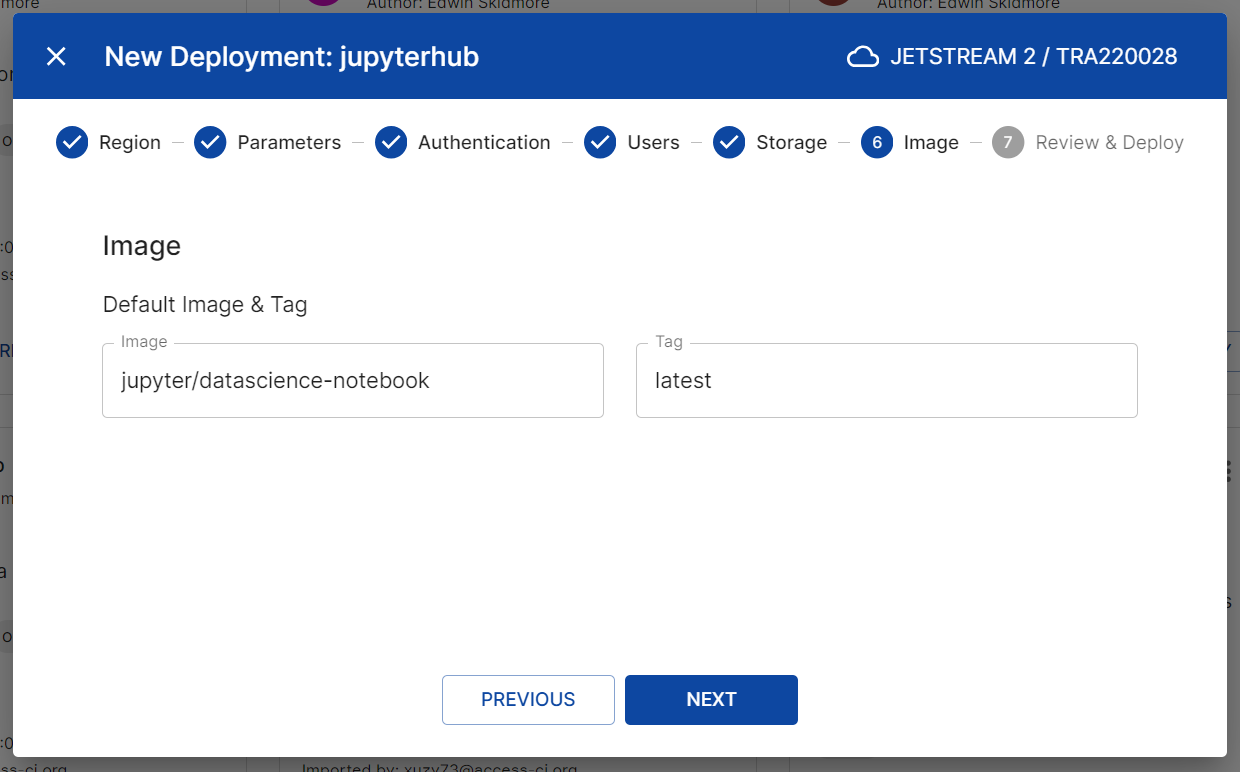Click the grey step 7 circle
The height and width of the screenshot is (772, 1240).
pos(1008,143)
